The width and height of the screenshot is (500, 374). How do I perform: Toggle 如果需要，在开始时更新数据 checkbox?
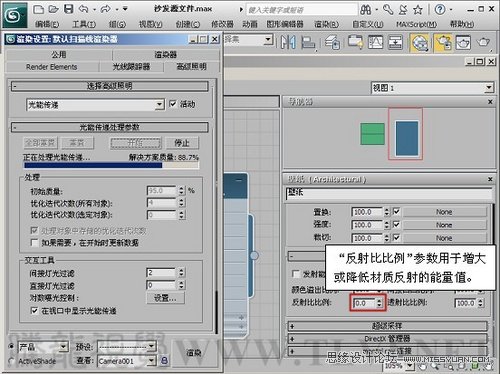tap(34, 243)
